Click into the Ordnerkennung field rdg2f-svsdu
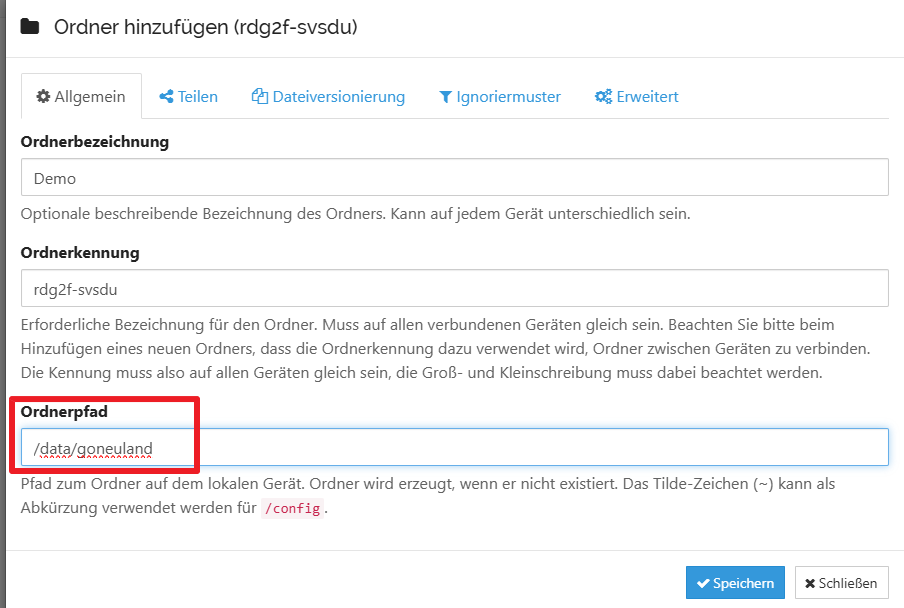The image size is (904, 608). pyautogui.click(x=454, y=288)
